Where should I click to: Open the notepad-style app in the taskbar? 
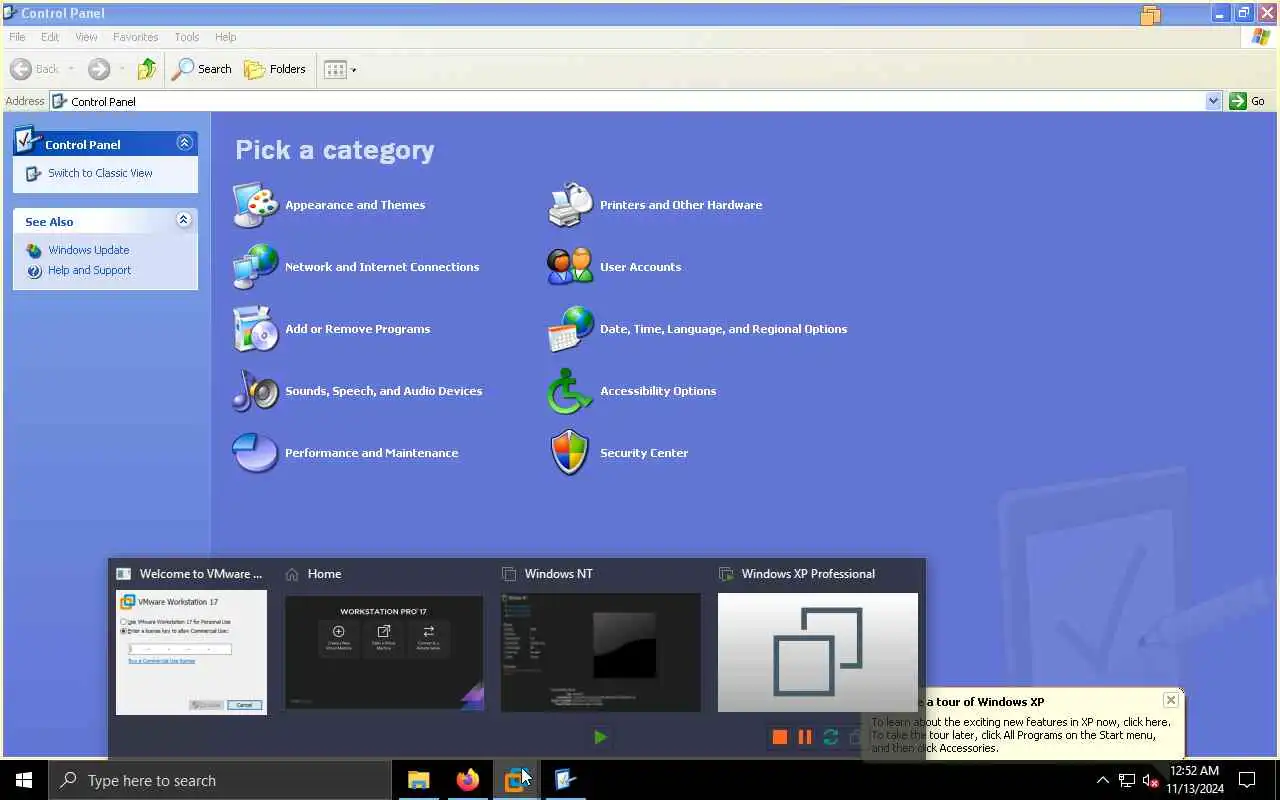(x=565, y=780)
